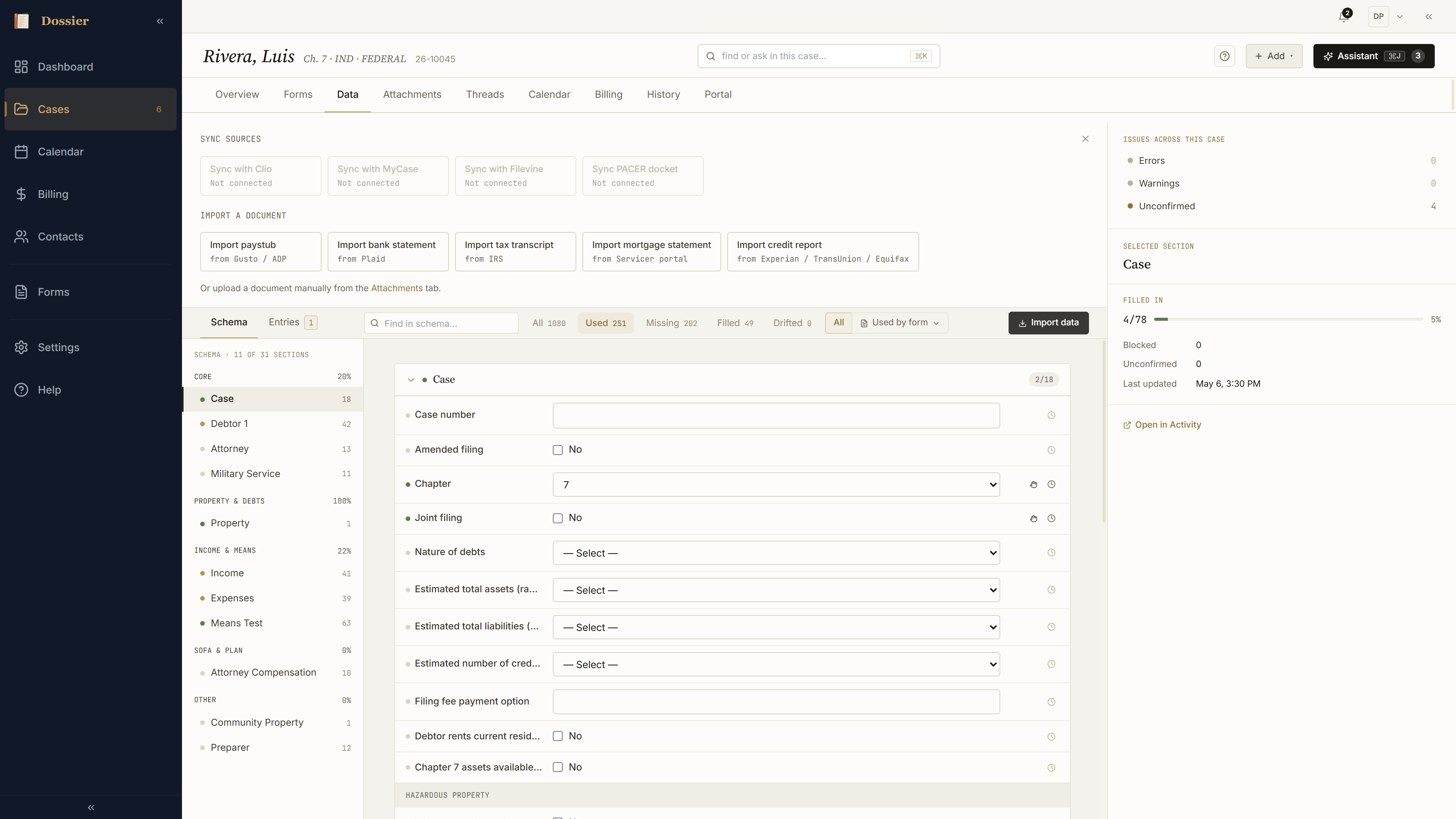Open the Chapter dropdown
The width and height of the screenshot is (1456, 819).
pos(776,485)
